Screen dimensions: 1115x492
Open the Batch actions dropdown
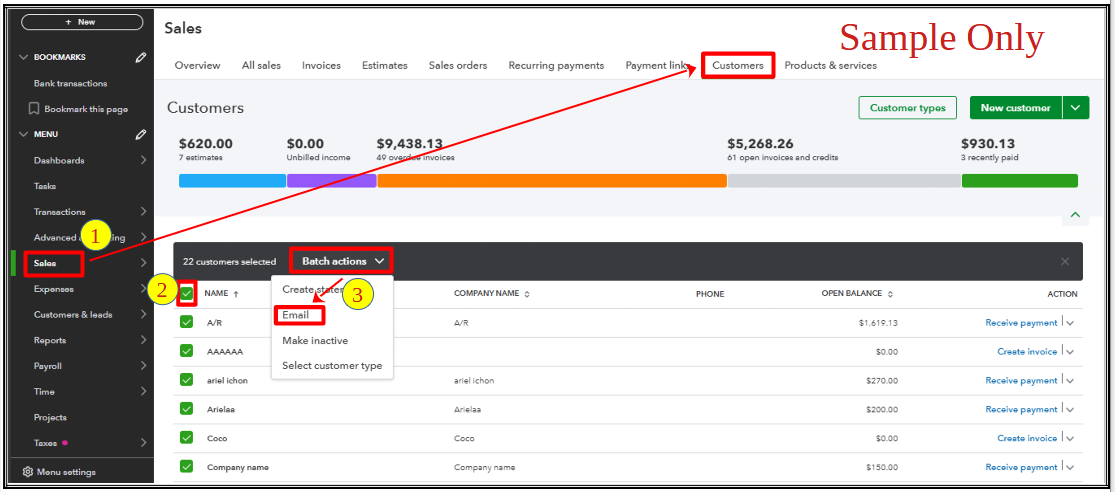tap(341, 262)
